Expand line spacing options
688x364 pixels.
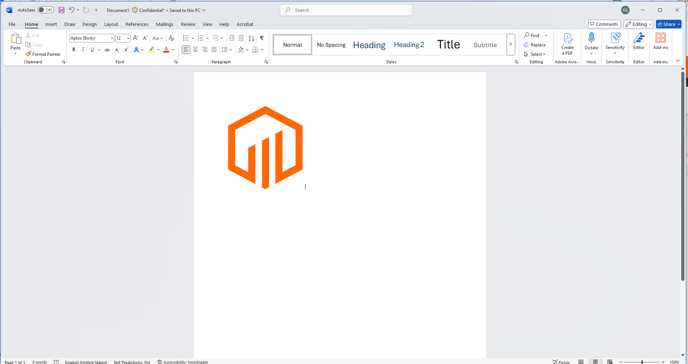tap(226, 50)
